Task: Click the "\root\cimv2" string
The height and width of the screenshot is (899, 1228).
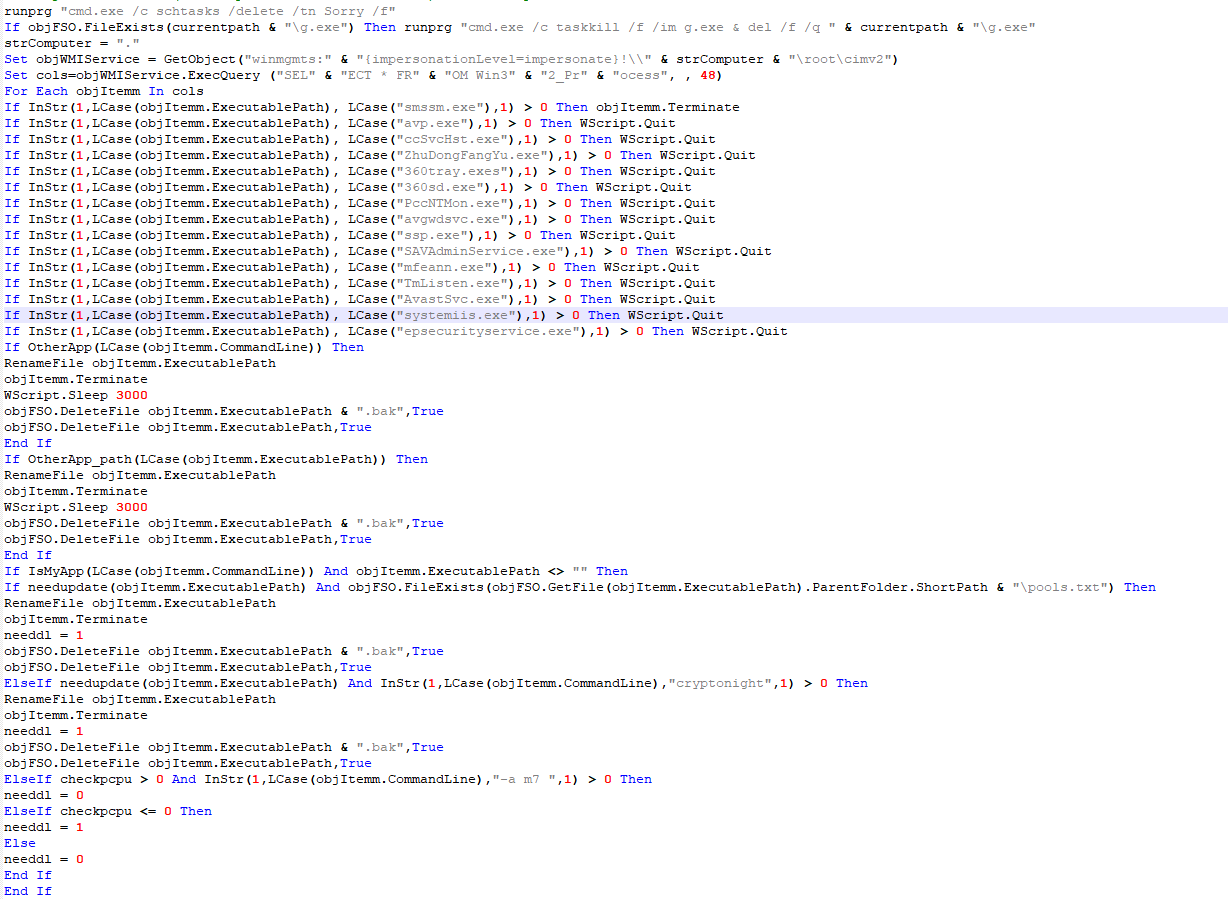Action: (840, 59)
